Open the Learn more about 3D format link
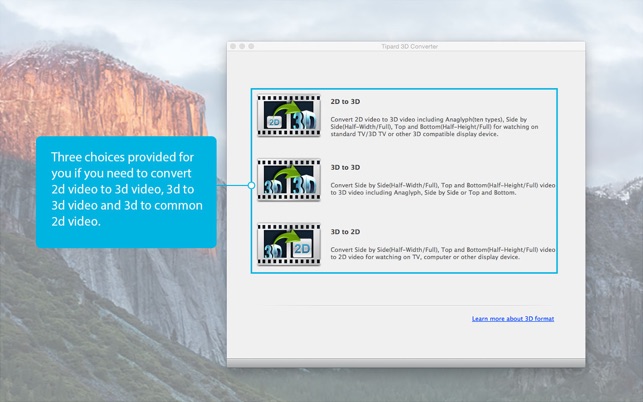 (x=513, y=319)
